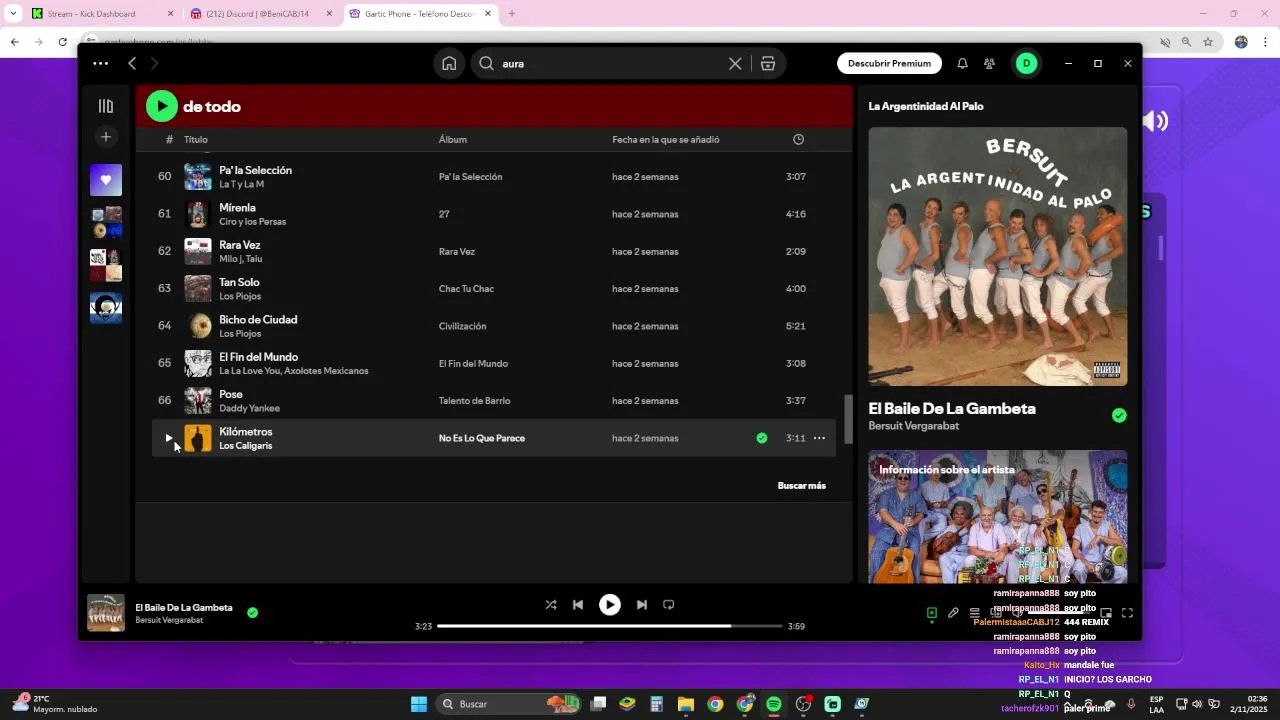Open the artist Ciro y los Persas
1280x720 pixels.
point(252,221)
